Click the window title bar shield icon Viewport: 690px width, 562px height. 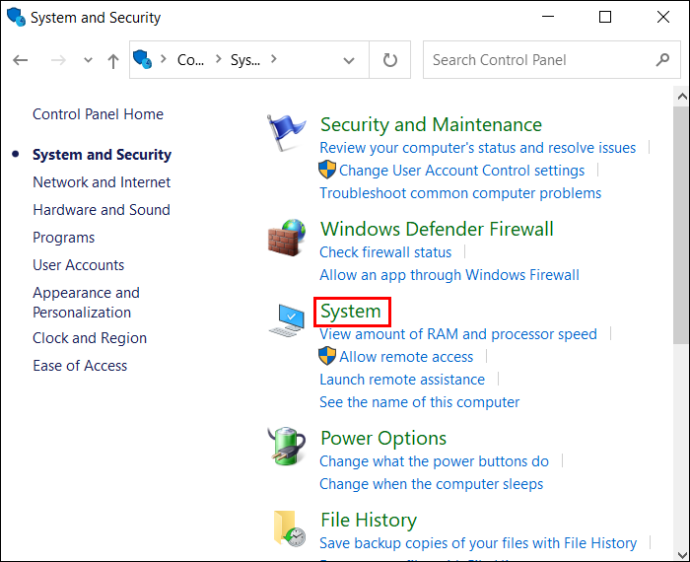(16, 17)
